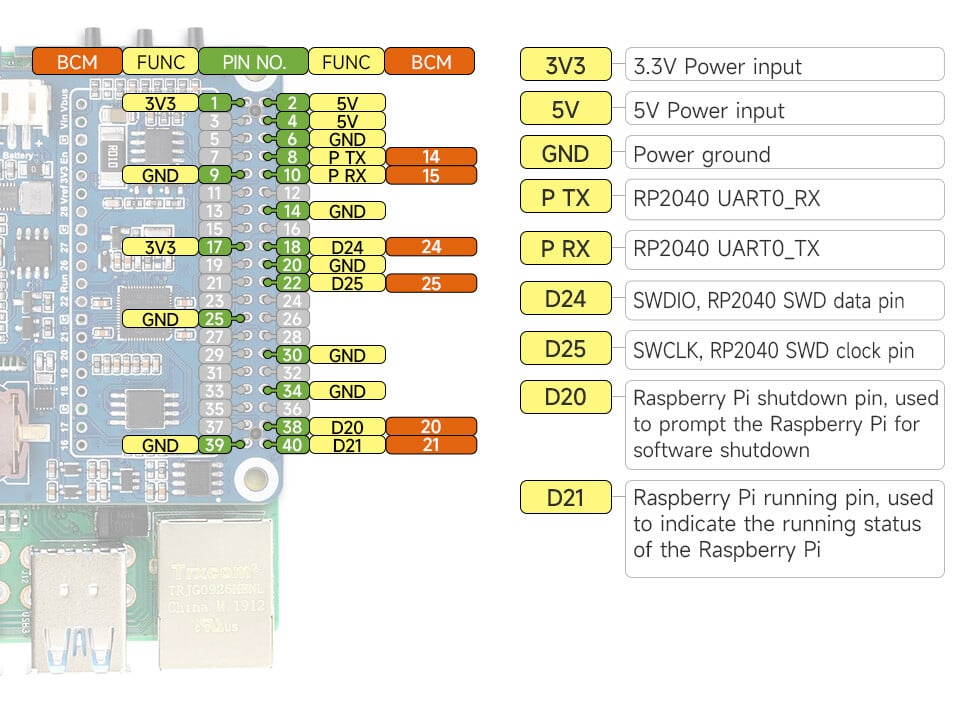Screen dimensions: 960x720
Task: Select the P TX label beside pin 8
Action: click(347, 157)
